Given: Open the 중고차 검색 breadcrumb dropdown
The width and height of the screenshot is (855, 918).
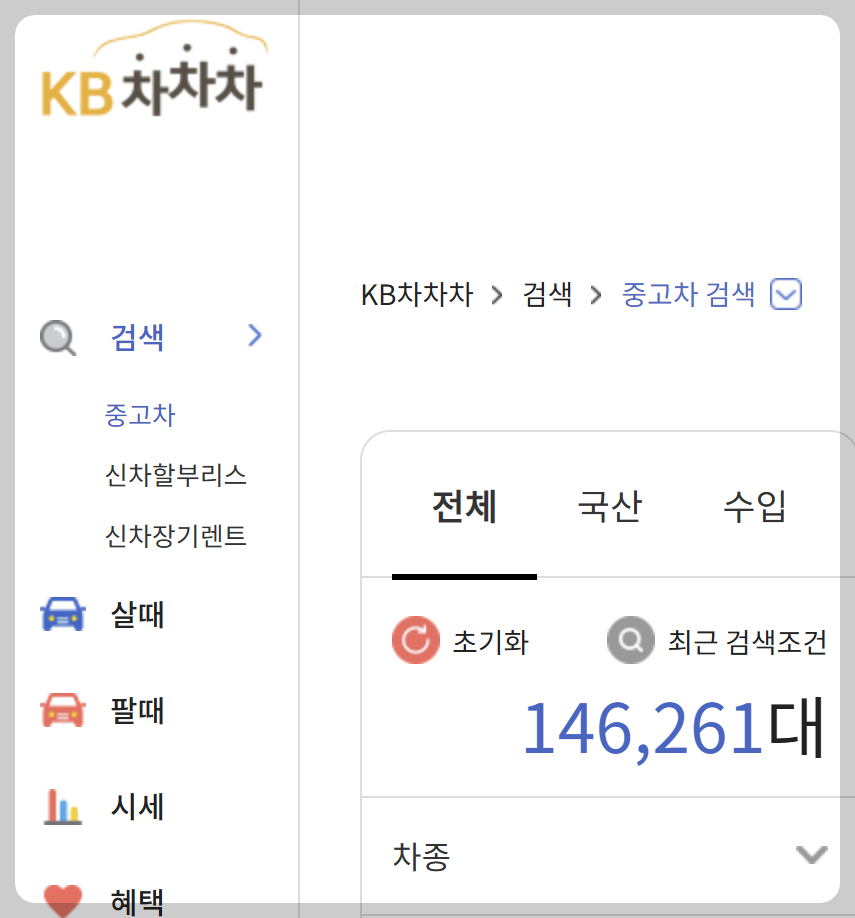Looking at the screenshot, I should [786, 293].
